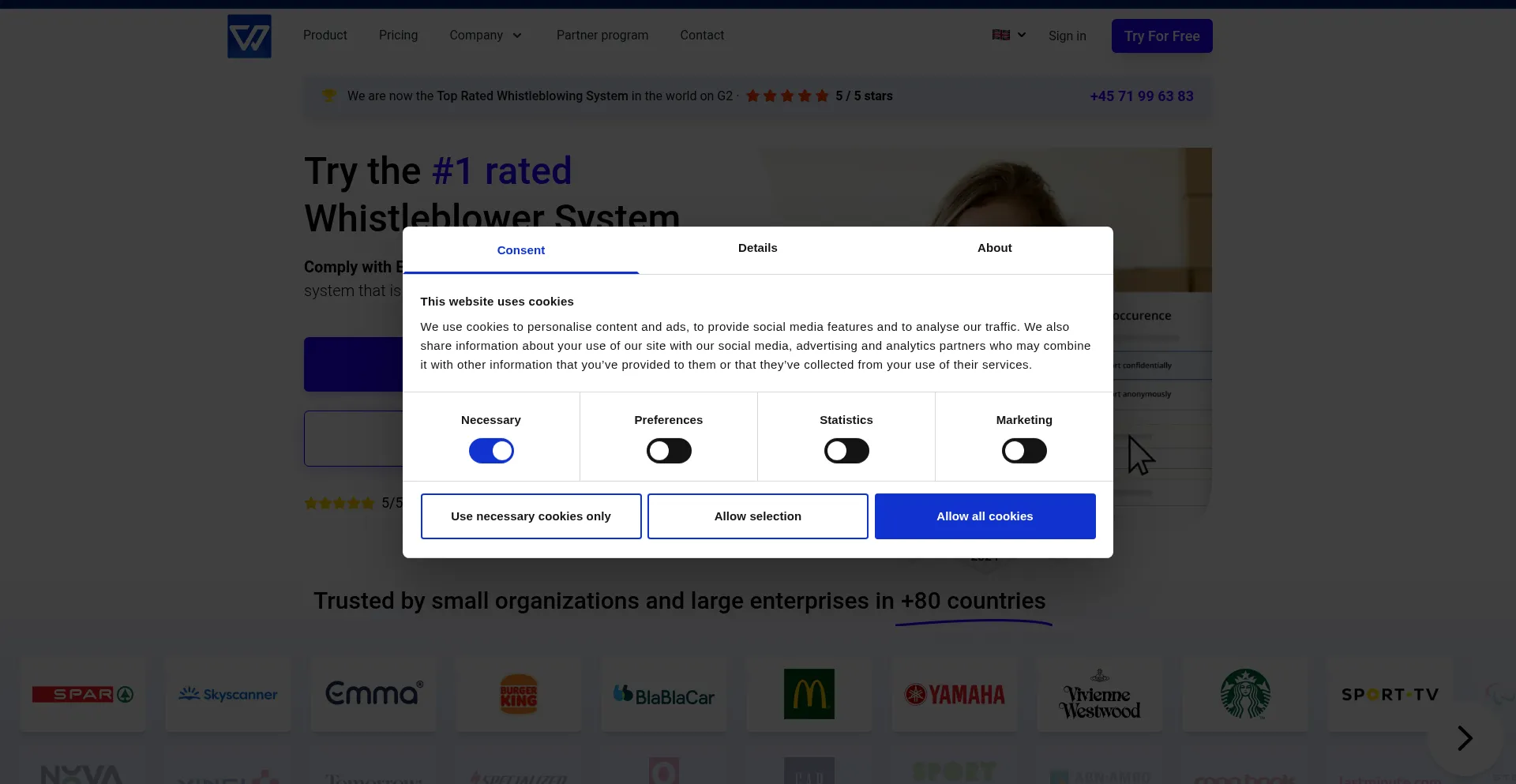This screenshot has width=1516, height=784.
Task: Click the Whistleblower Software logo
Action: click(x=249, y=36)
